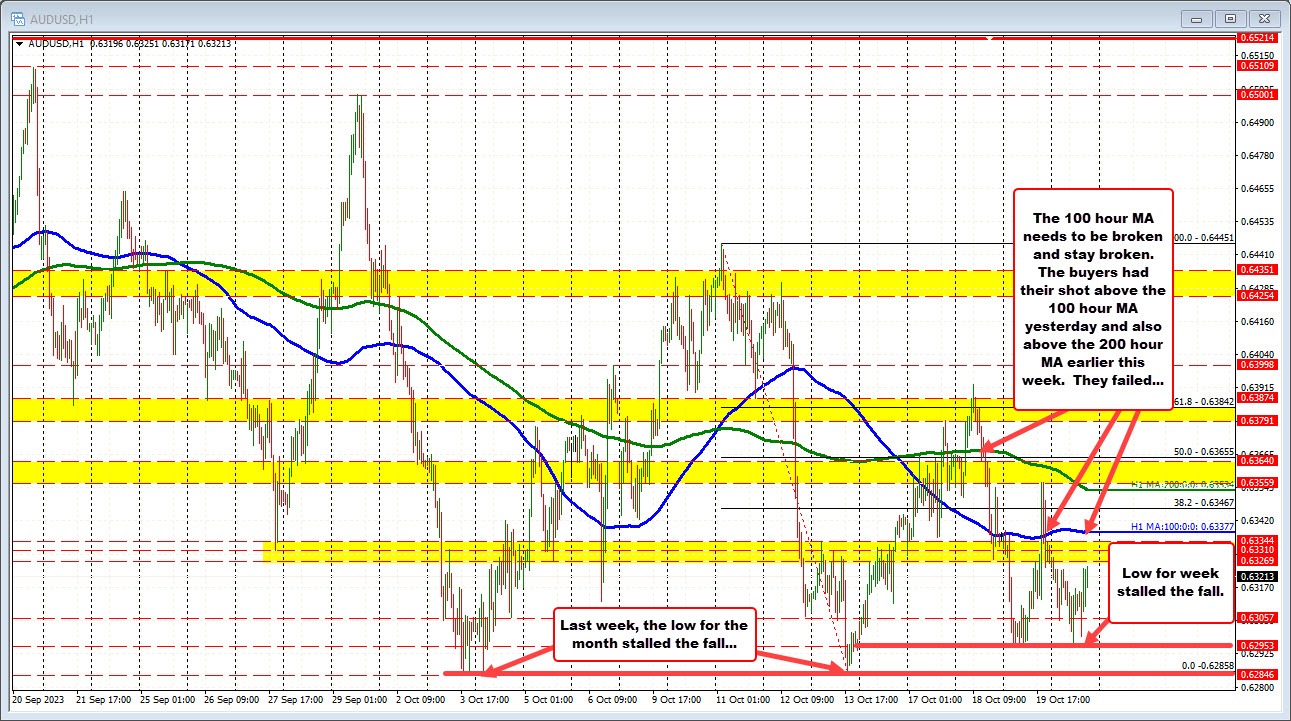Screen dimensions: 1291x721
Task: Click the highlighted current price tag 0.63213
Action: pyautogui.click(x=1257, y=575)
